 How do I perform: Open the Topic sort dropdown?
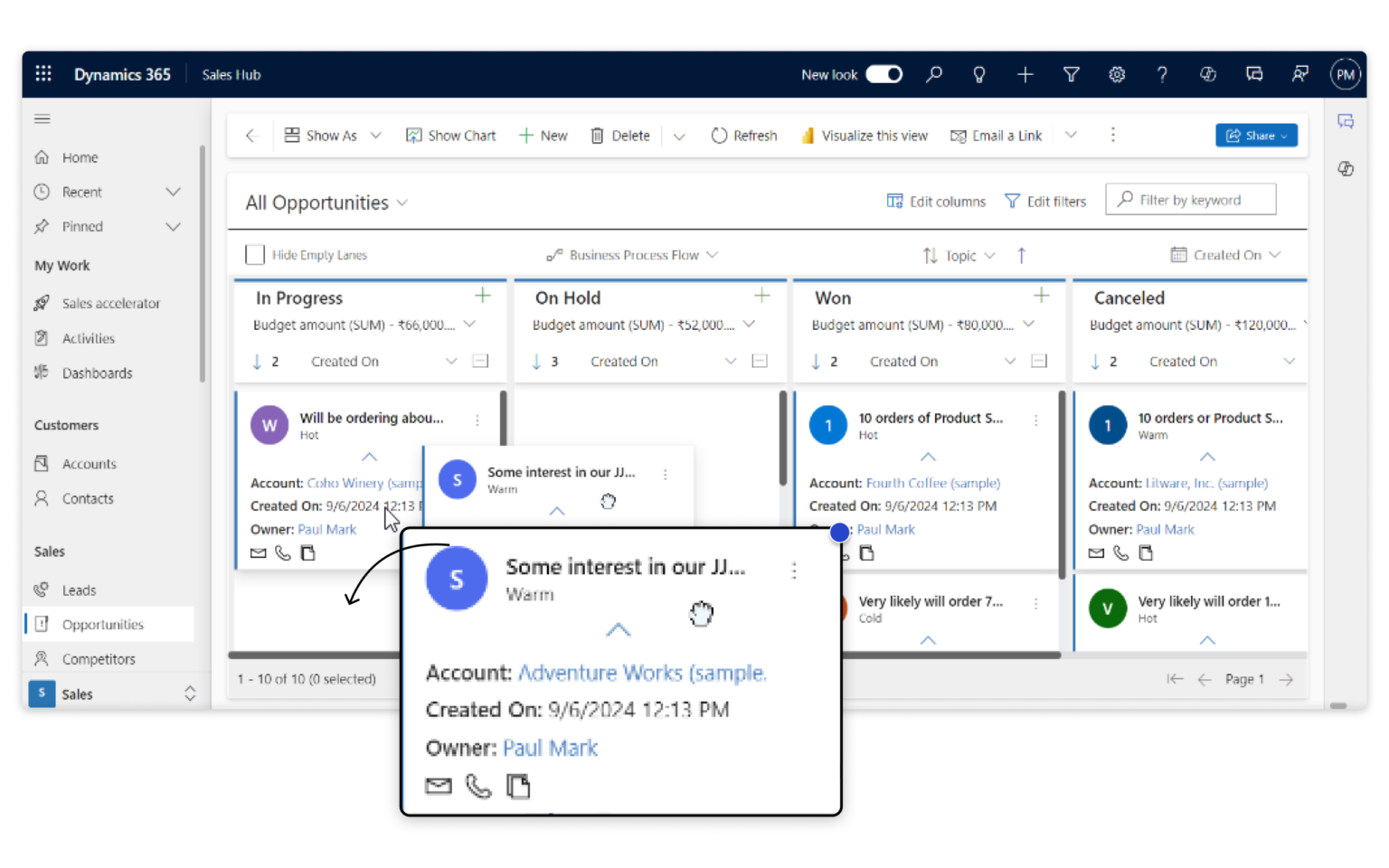click(959, 256)
